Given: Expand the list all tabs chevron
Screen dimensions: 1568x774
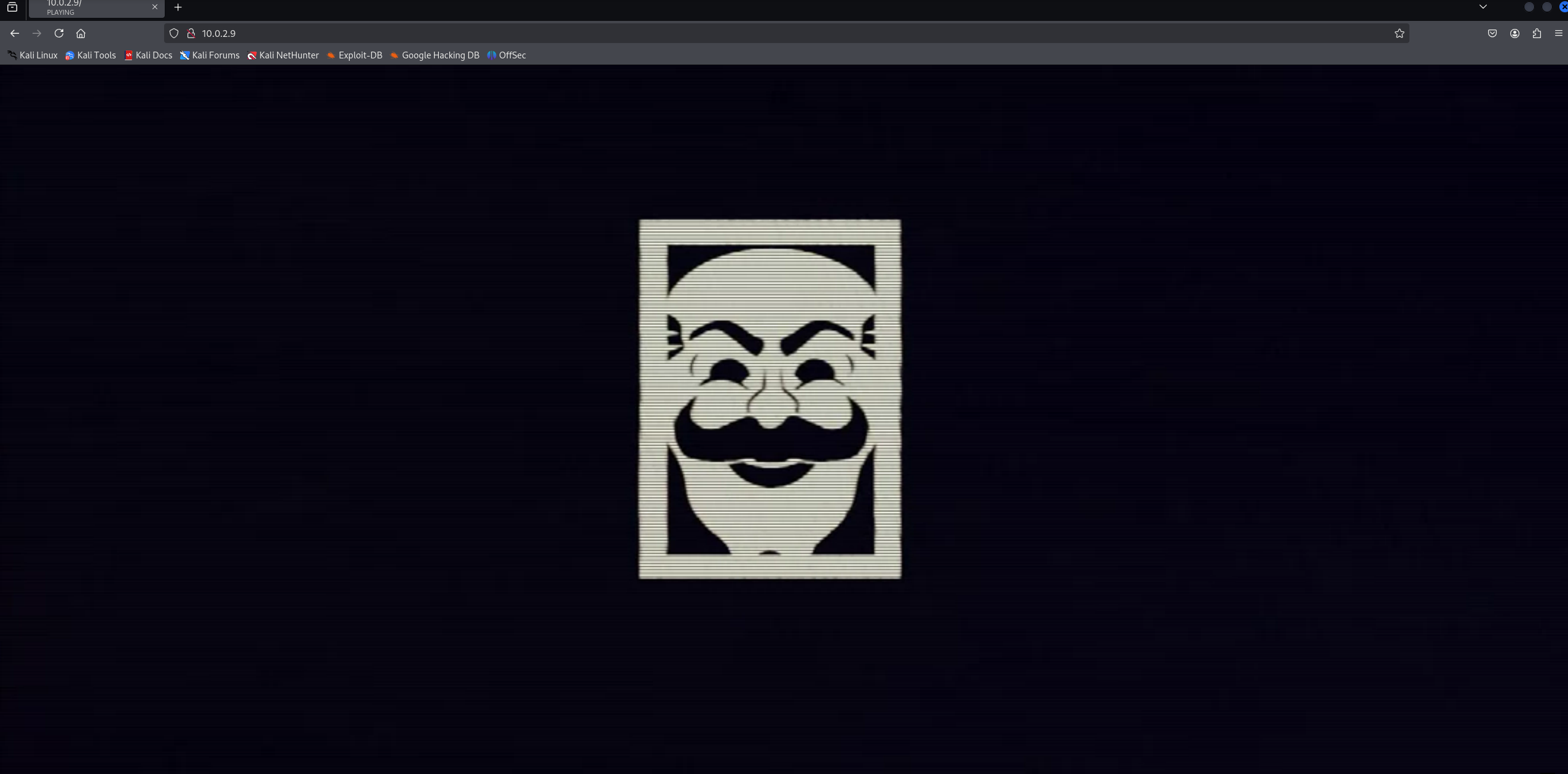Looking at the screenshot, I should [x=1483, y=7].
